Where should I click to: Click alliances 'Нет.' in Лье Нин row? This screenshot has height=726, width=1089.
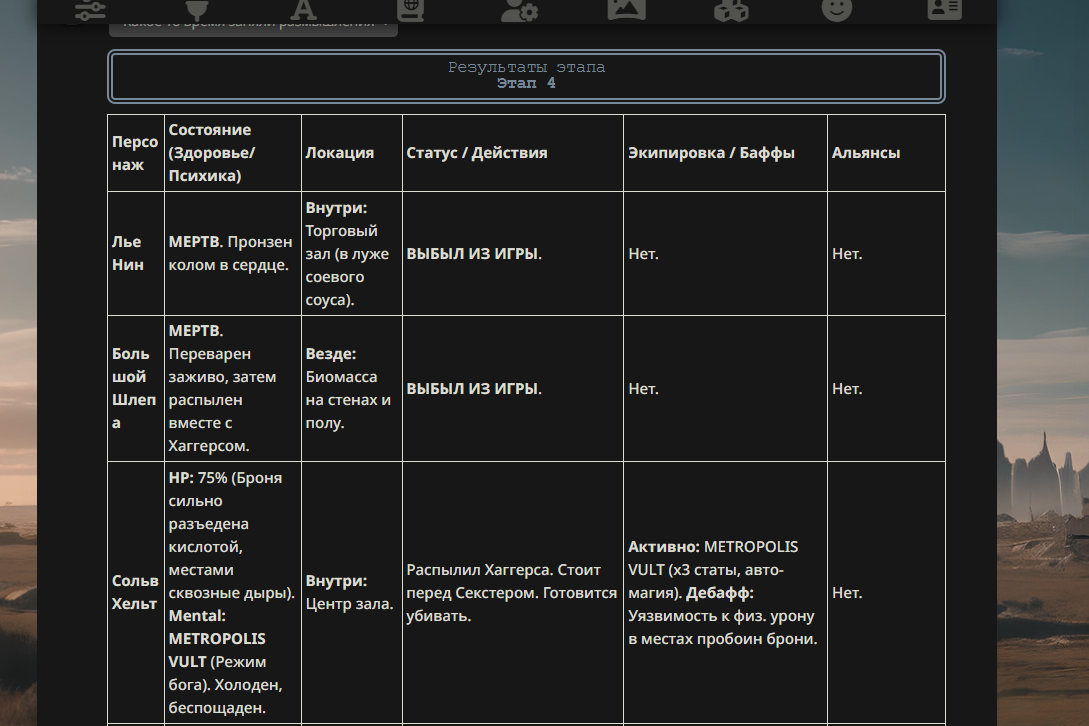point(886,254)
